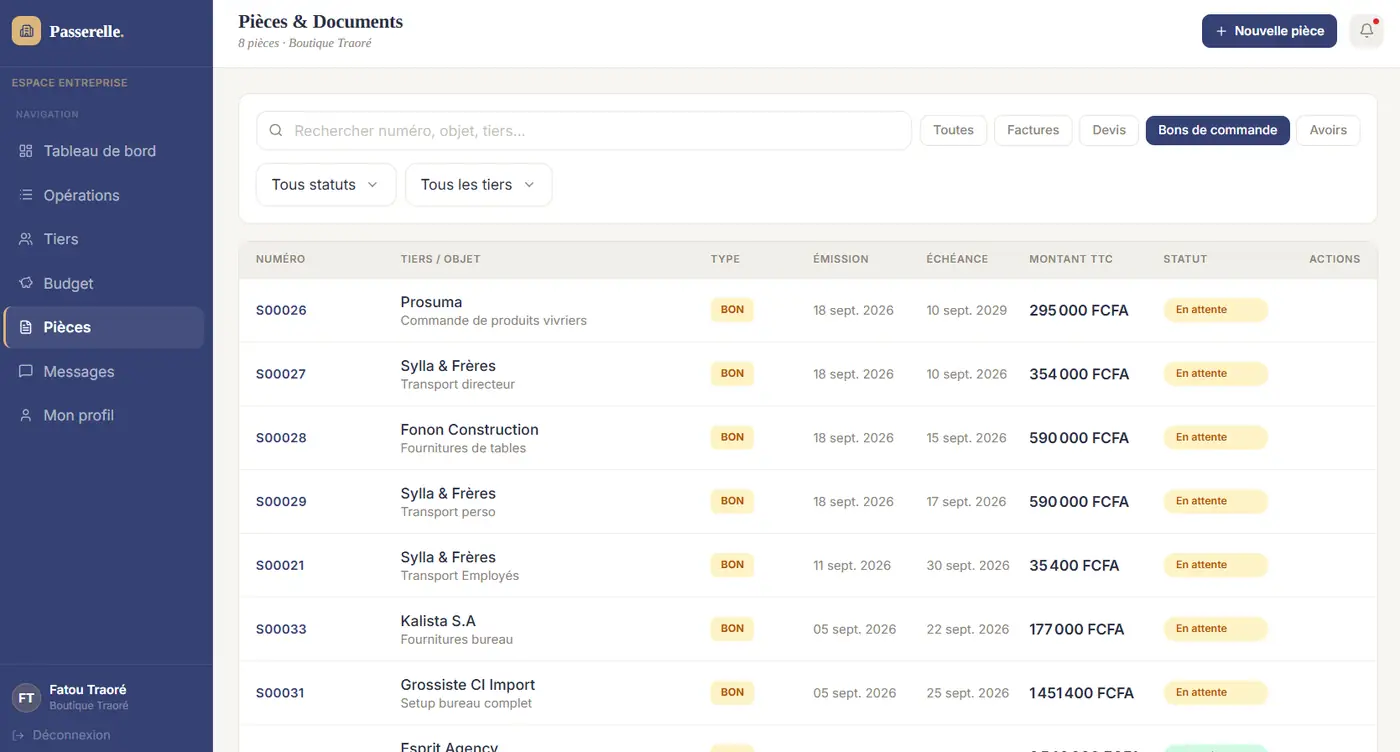Click the Passerelle logo icon

26,31
